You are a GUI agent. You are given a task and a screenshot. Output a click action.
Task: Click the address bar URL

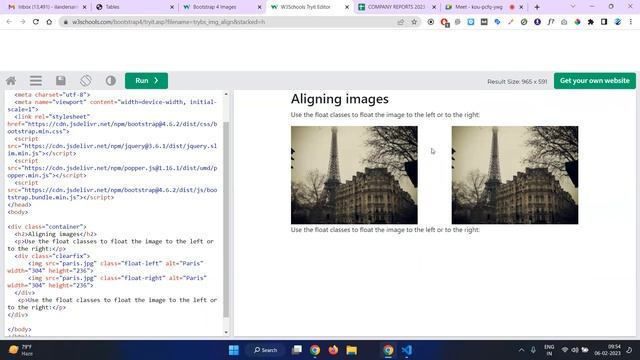(x=169, y=22)
